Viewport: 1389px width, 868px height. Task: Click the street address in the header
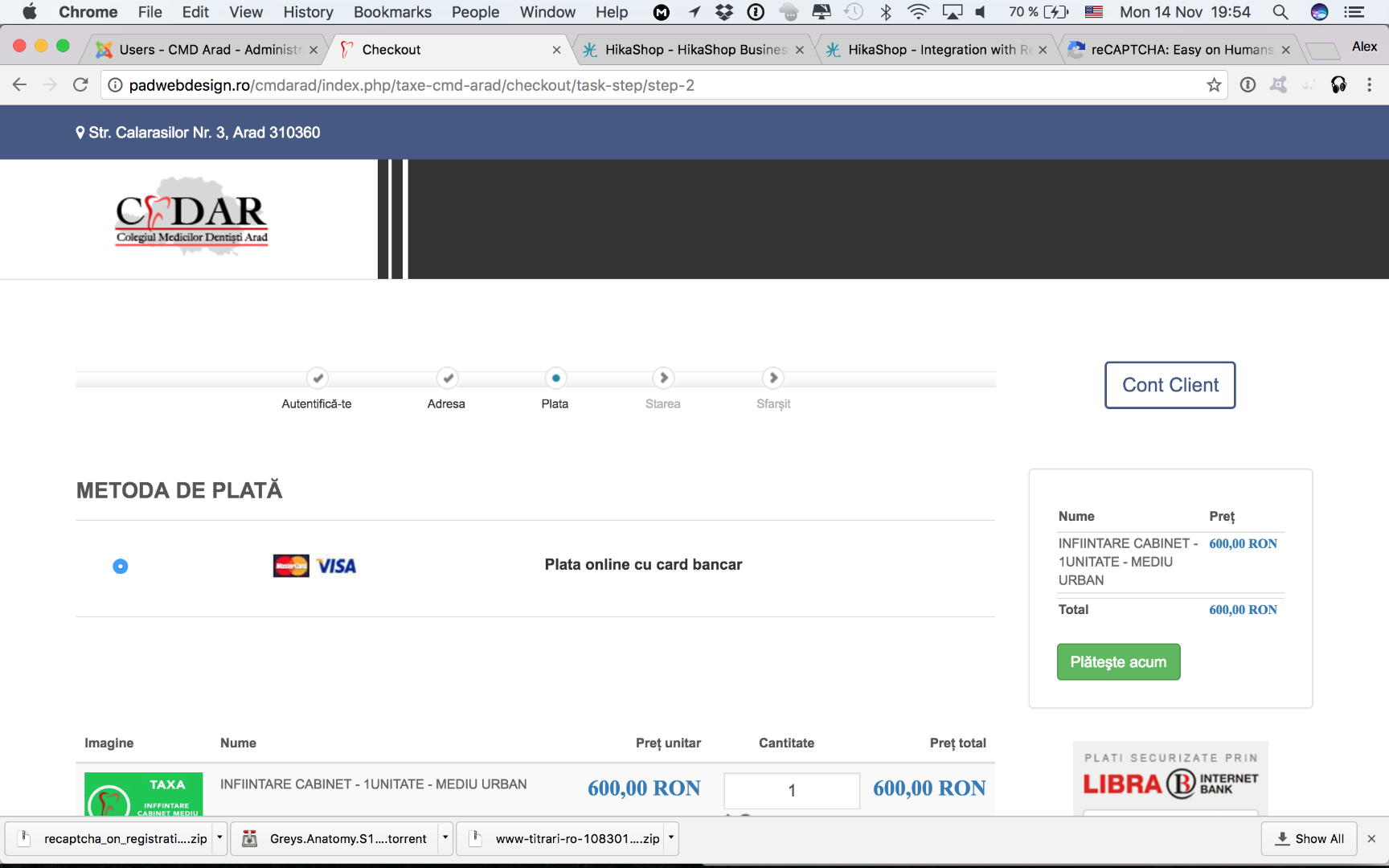[204, 133]
